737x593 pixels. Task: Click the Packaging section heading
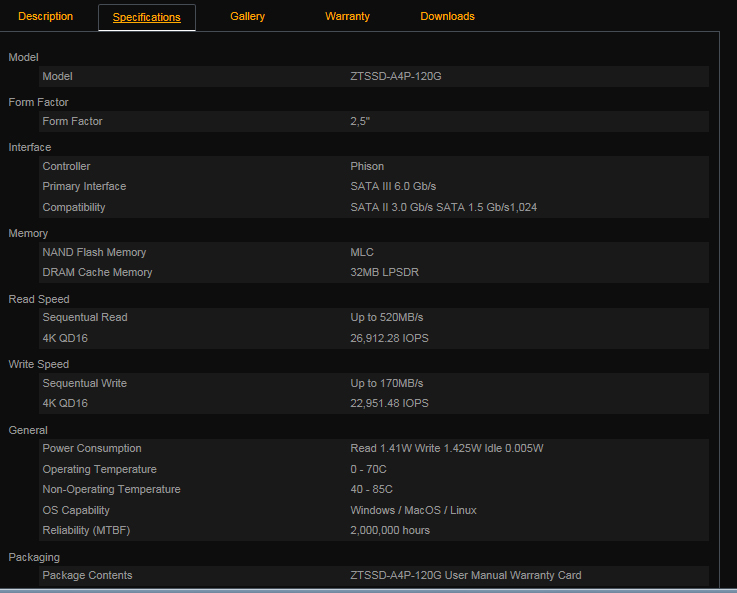tap(34, 557)
